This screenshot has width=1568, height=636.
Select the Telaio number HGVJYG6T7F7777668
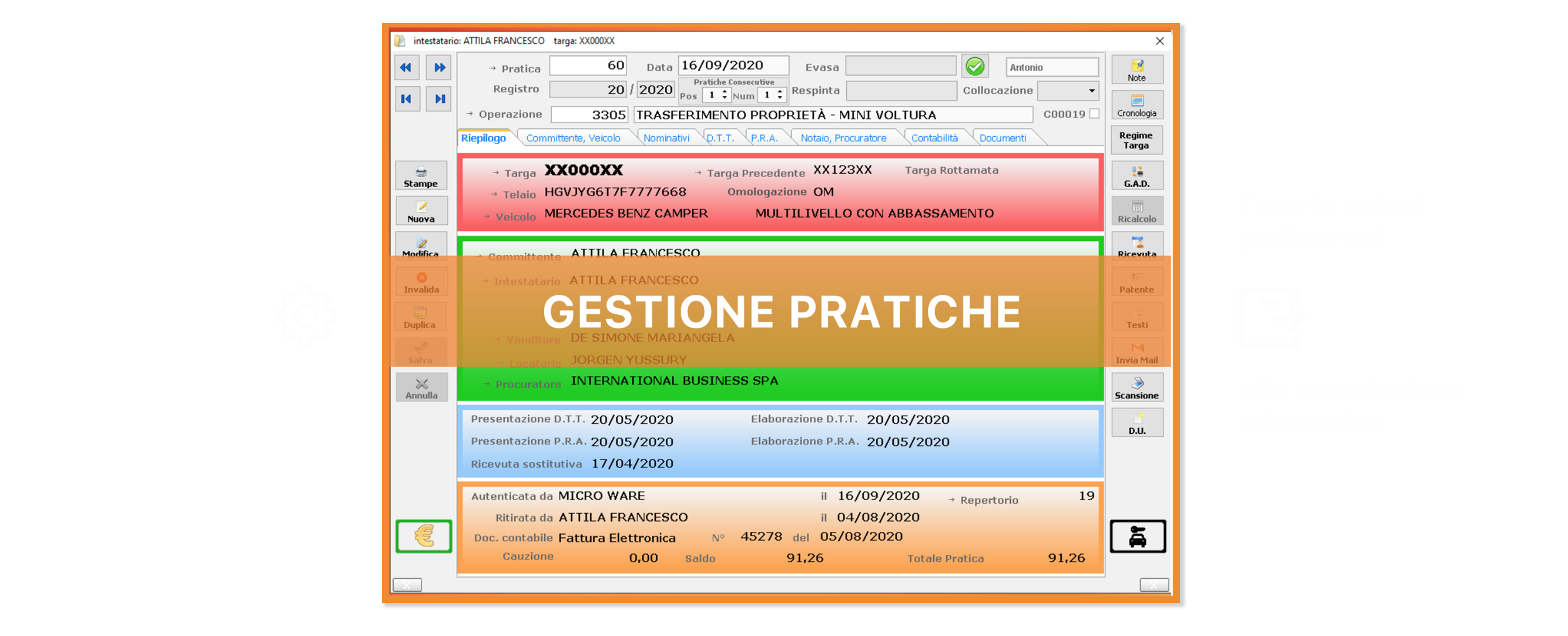click(615, 192)
